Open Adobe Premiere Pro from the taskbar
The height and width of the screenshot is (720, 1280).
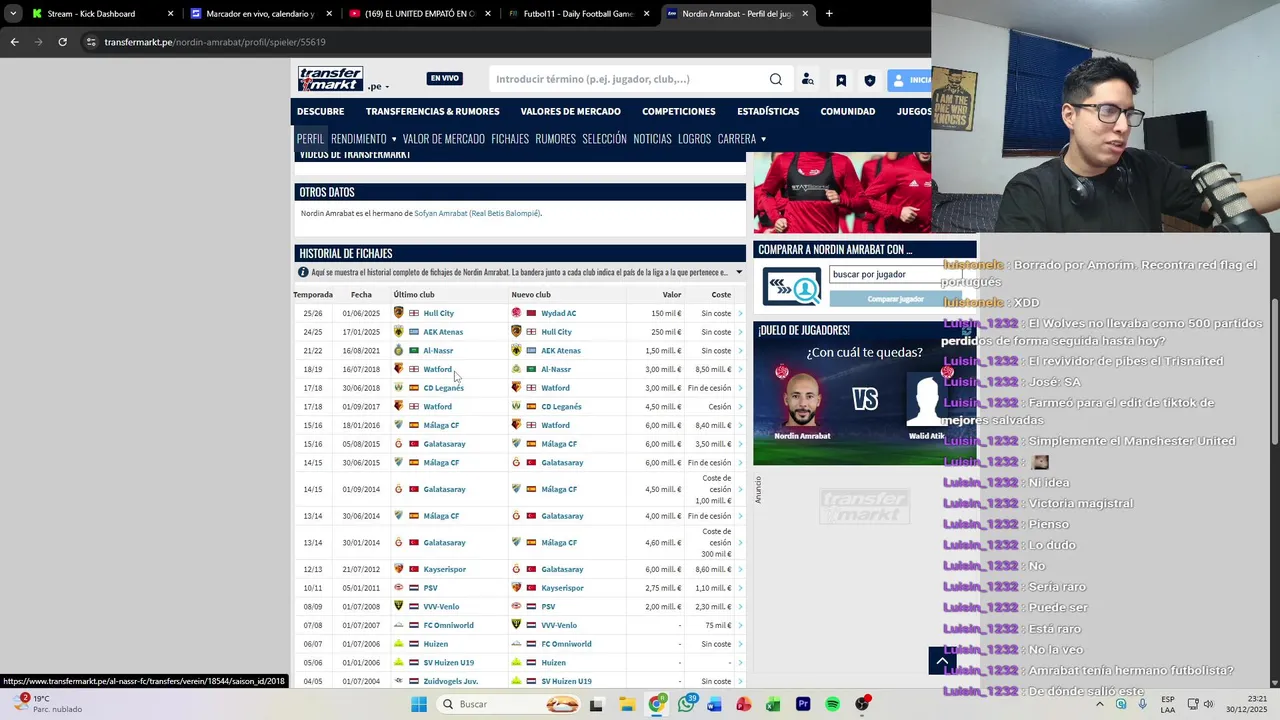(x=803, y=704)
